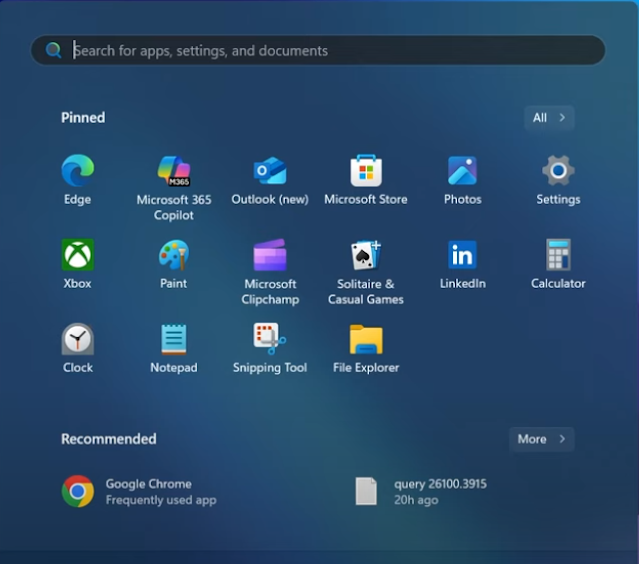Viewport: 639px width, 564px height.
Task: Launch the LinkedIn app
Action: 462,255
